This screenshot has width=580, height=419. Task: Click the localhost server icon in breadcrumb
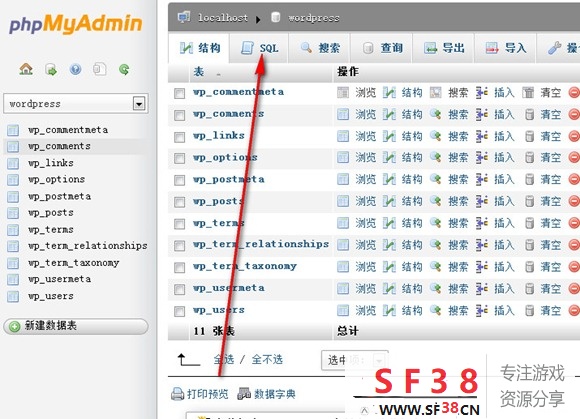[184, 17]
